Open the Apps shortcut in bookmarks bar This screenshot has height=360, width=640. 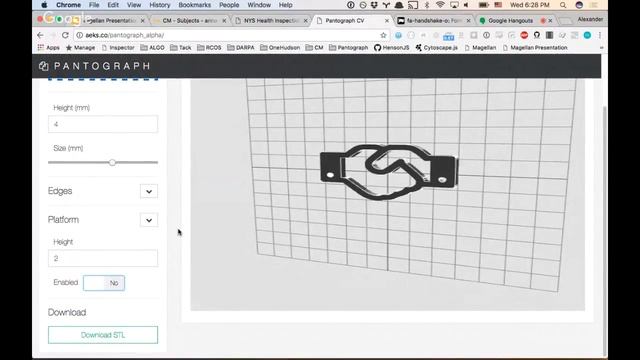[49, 48]
